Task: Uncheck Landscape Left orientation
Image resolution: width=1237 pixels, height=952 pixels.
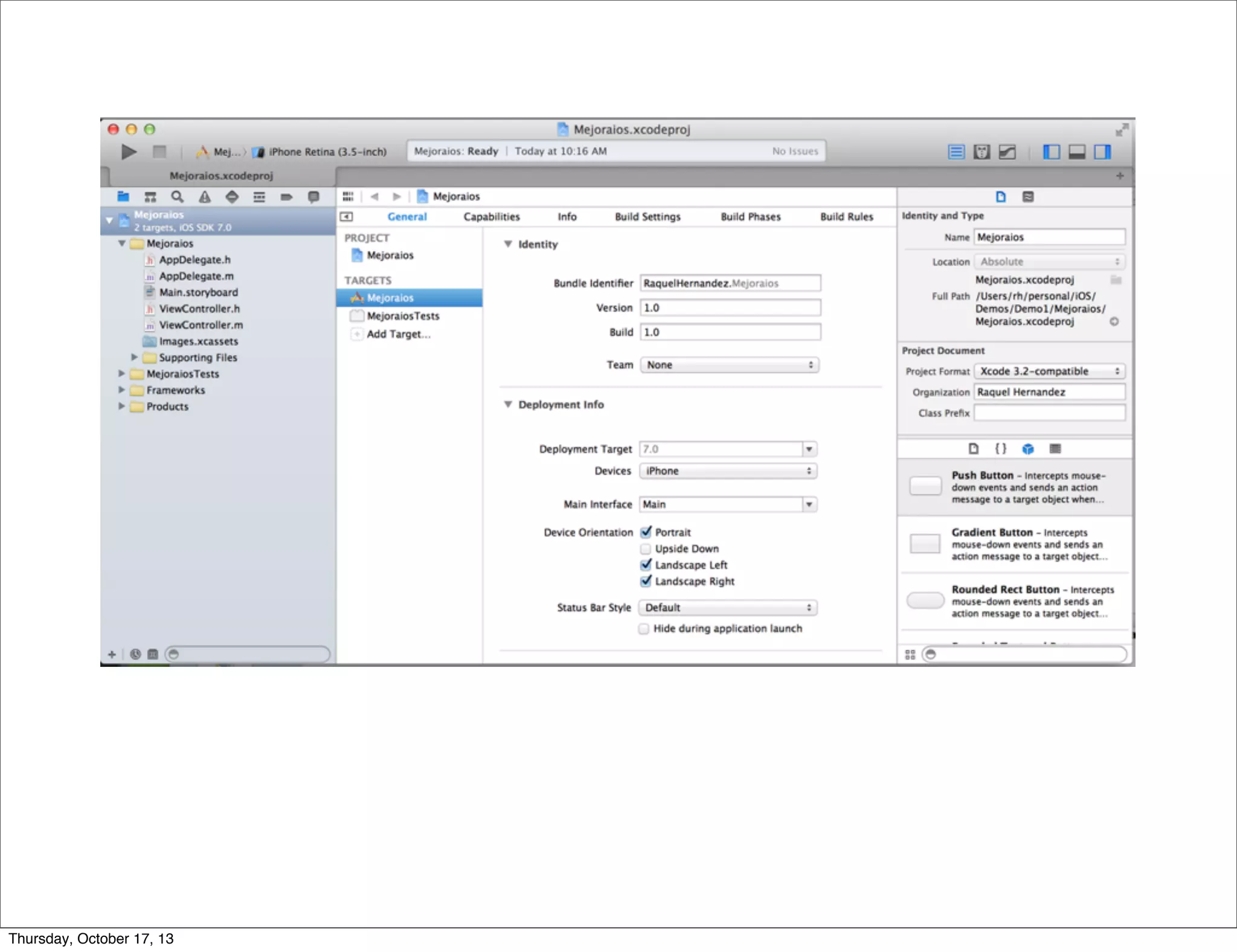Action: click(x=646, y=565)
